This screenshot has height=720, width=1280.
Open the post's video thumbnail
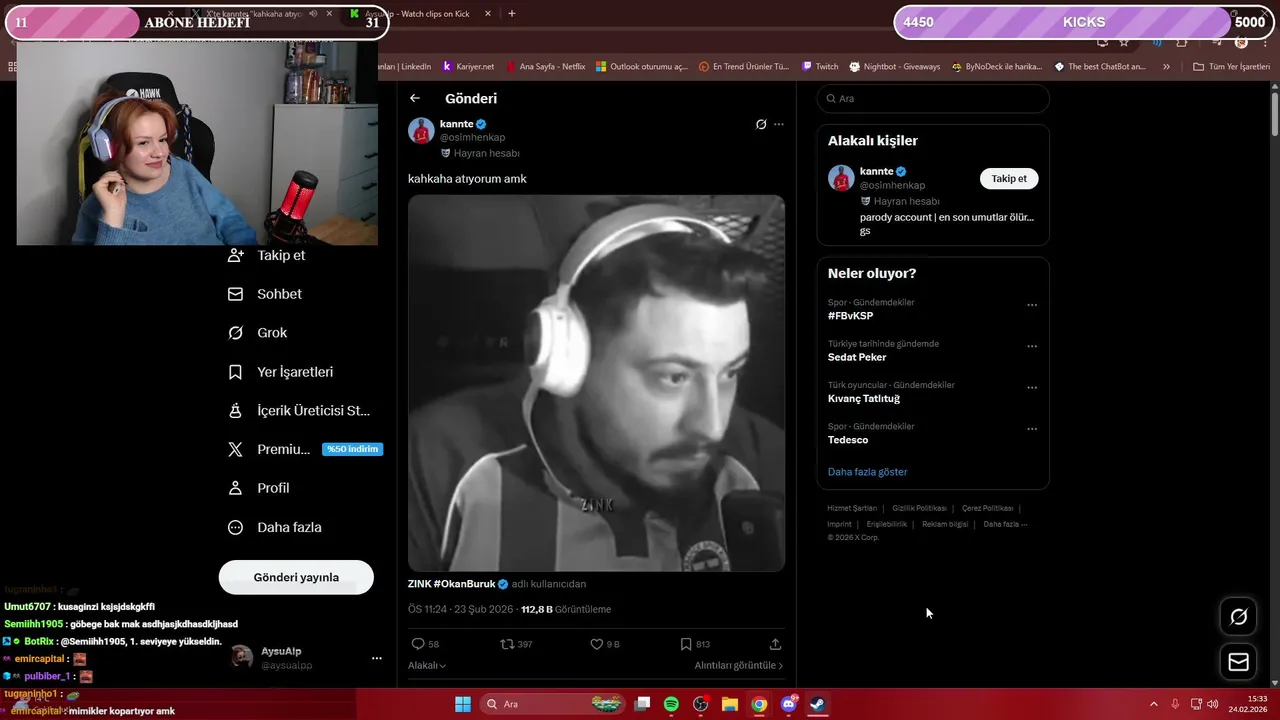(596, 383)
